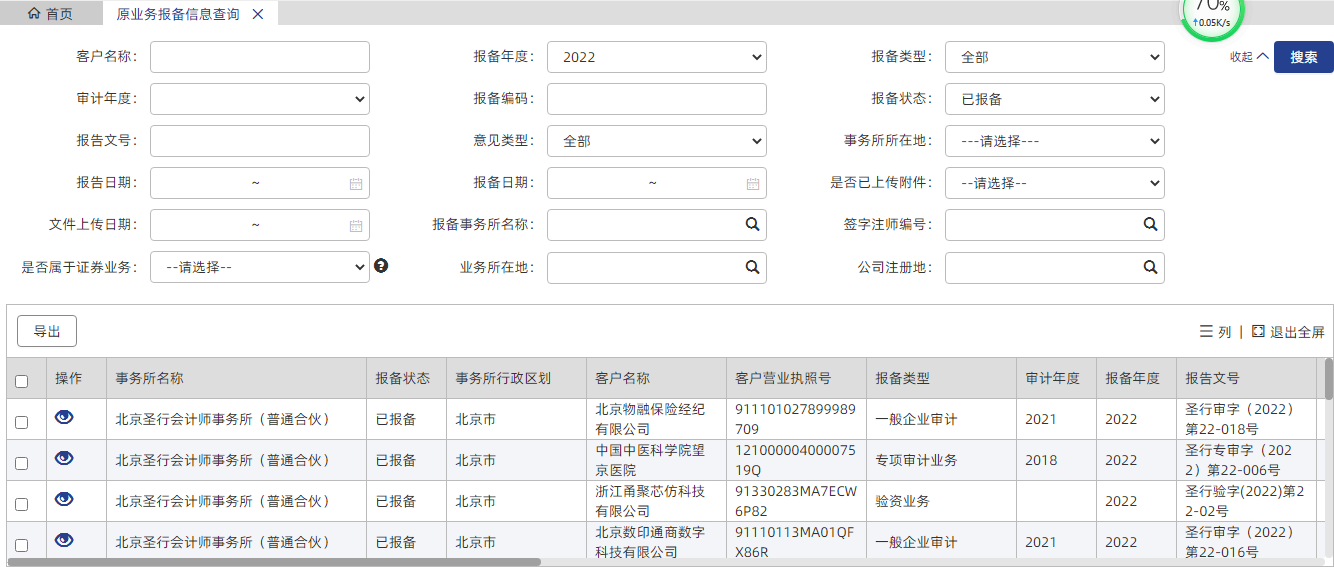Open calendar icon for 文件上传日期
Screen dimensions: 1334x567
[x=356, y=226]
